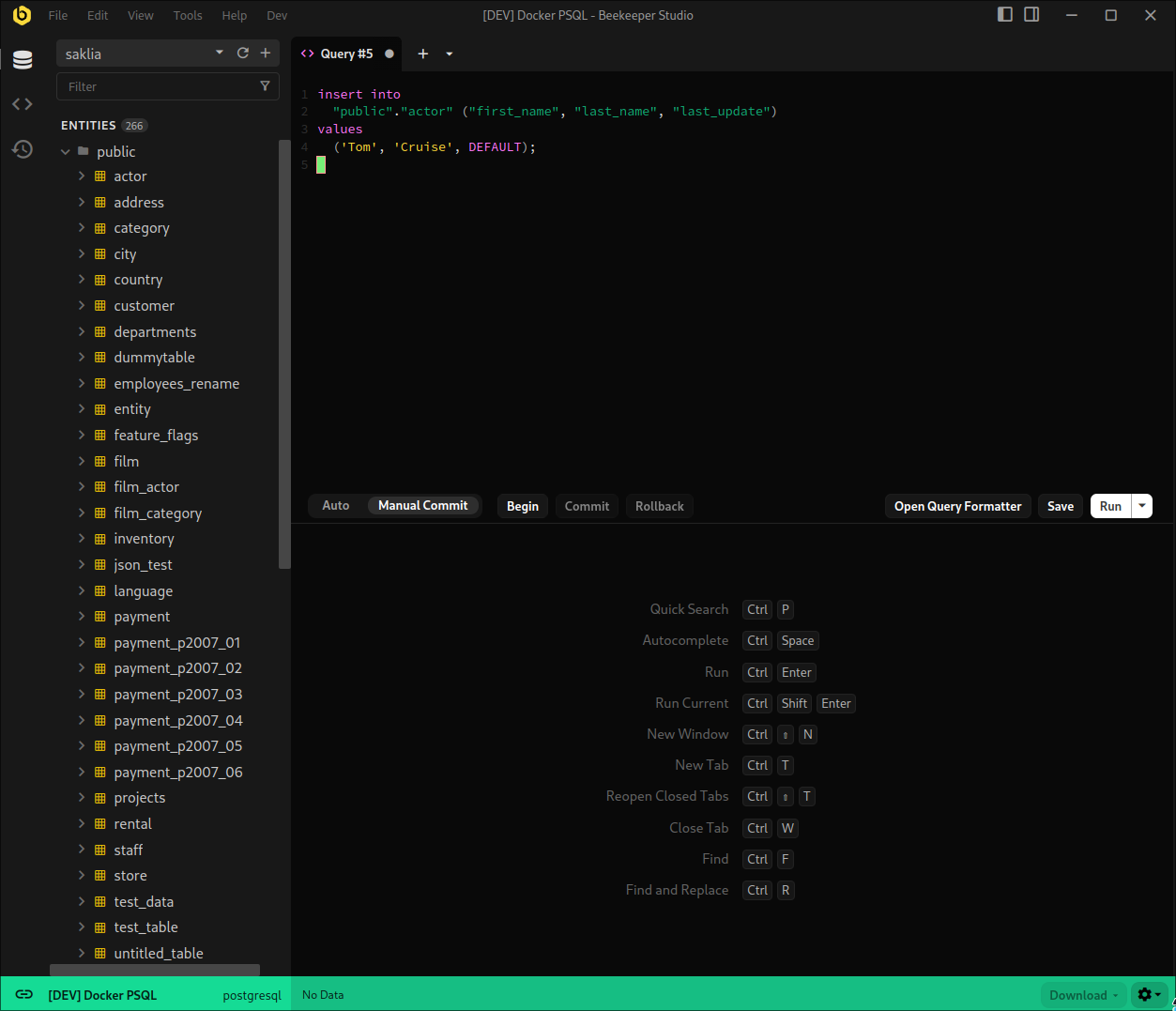1176x1011 pixels.
Task: Open the settings gear in the status bar
Action: (x=1147, y=994)
